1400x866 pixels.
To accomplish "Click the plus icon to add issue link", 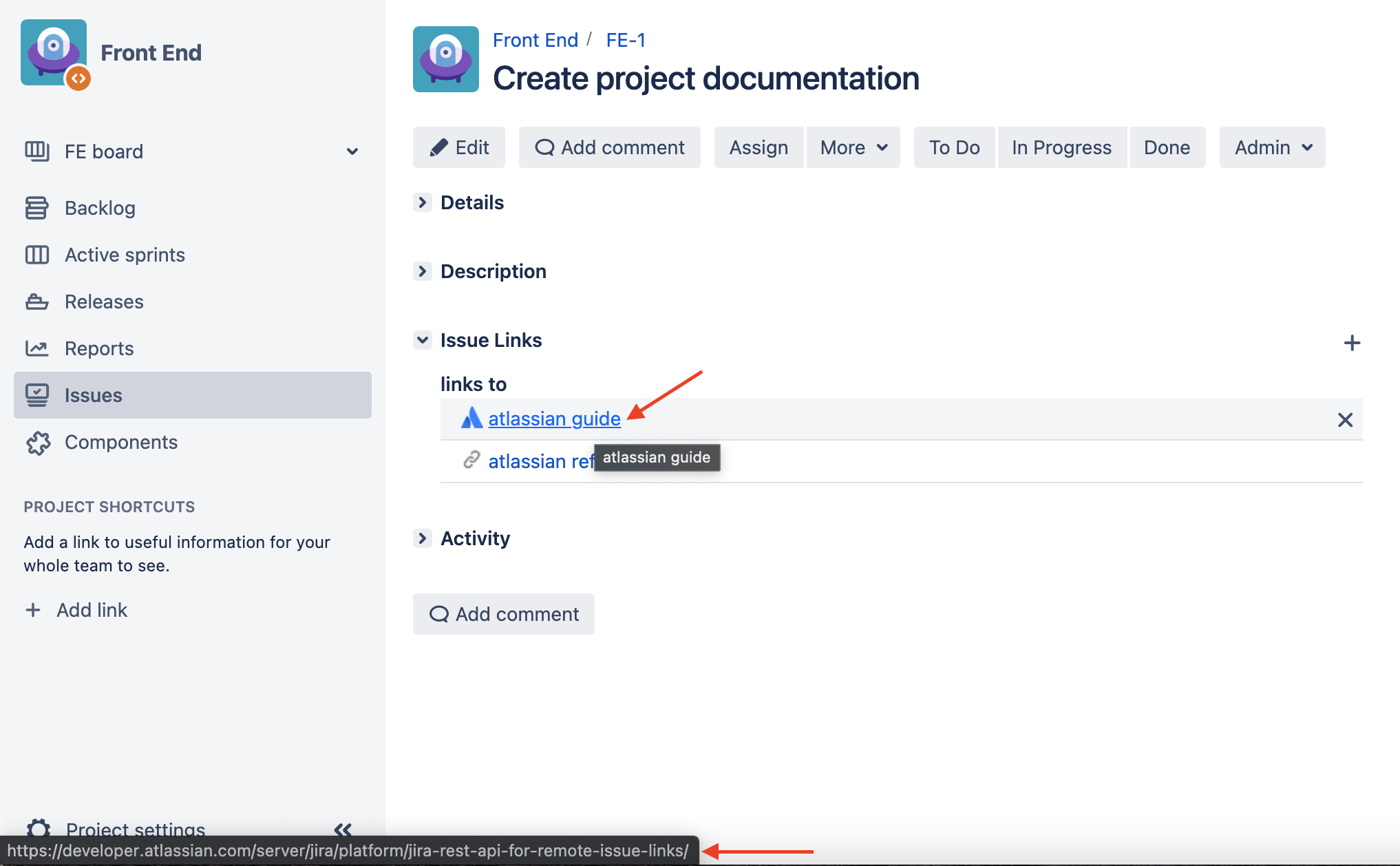I will 1352,343.
